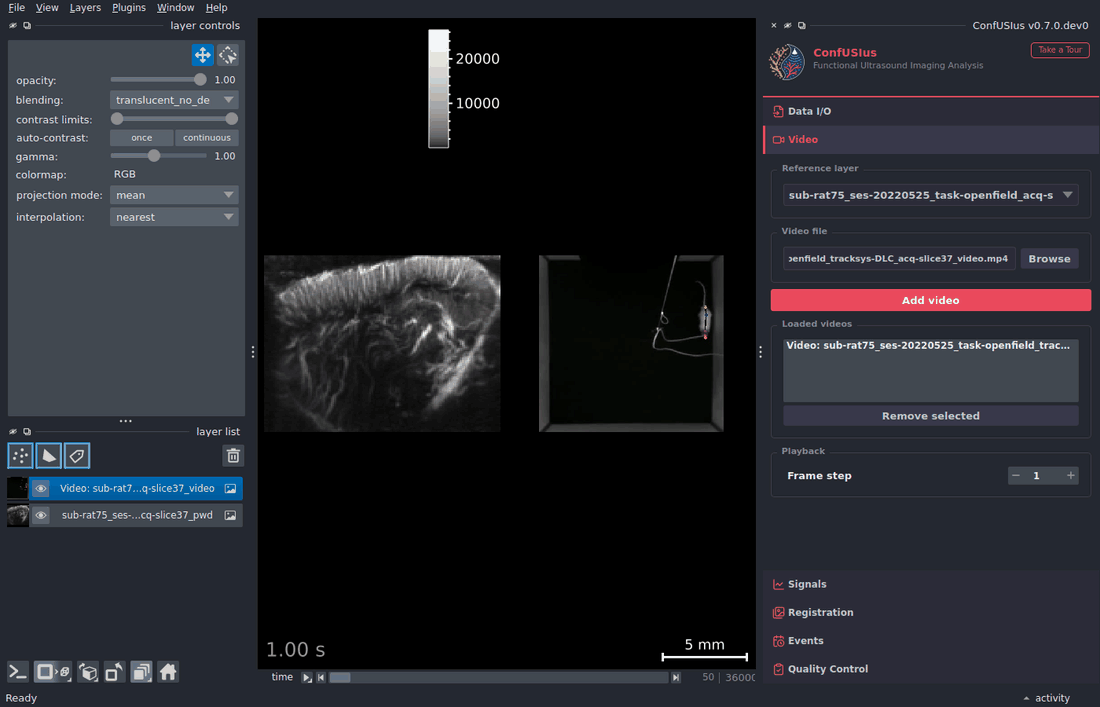Open the interpolation dropdown

click(x=174, y=217)
